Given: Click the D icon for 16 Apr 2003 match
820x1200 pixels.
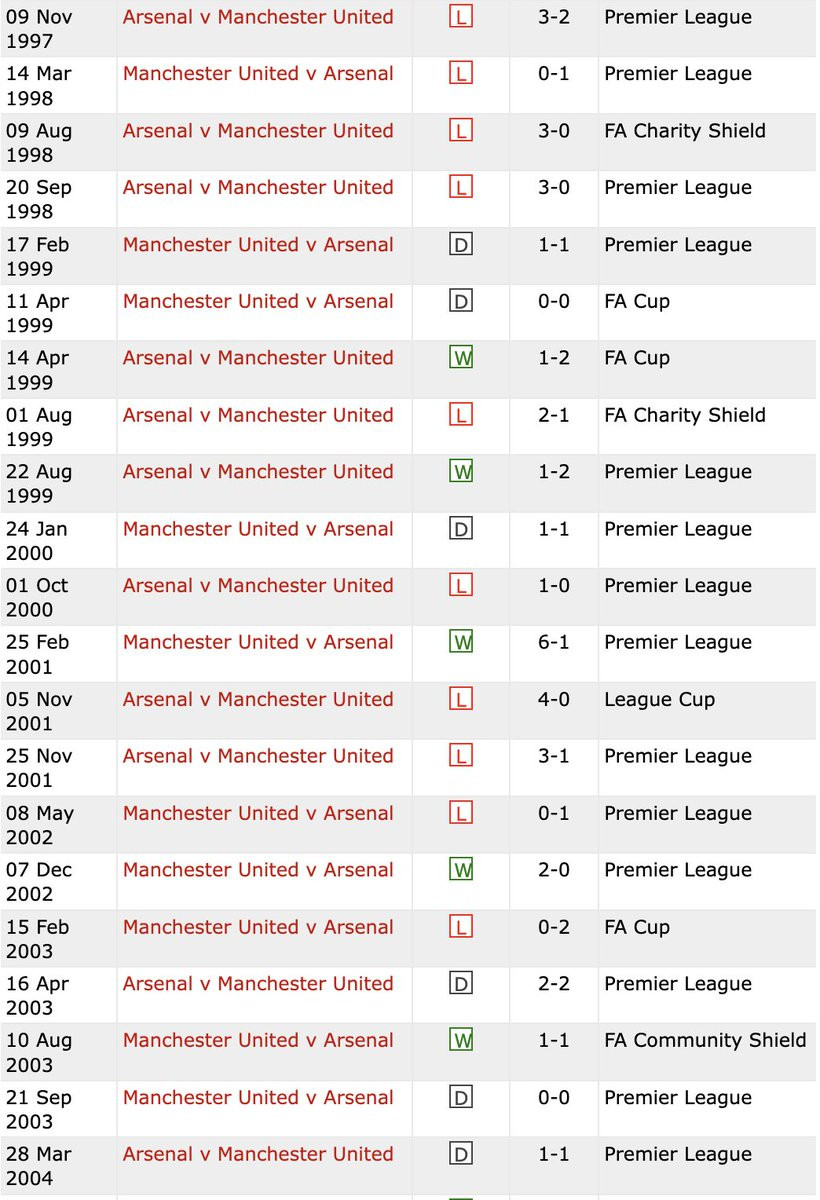Looking at the screenshot, I should click(460, 984).
